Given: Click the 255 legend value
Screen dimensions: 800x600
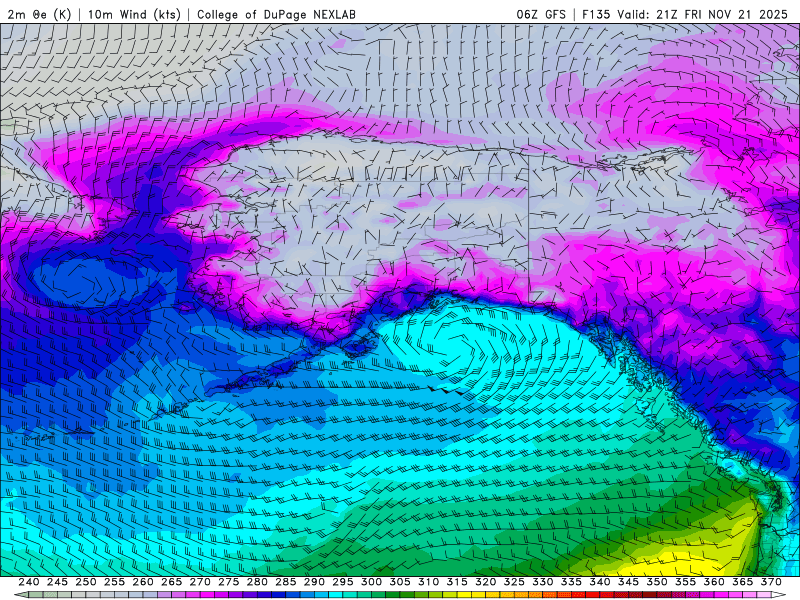Looking at the screenshot, I should [x=114, y=582].
